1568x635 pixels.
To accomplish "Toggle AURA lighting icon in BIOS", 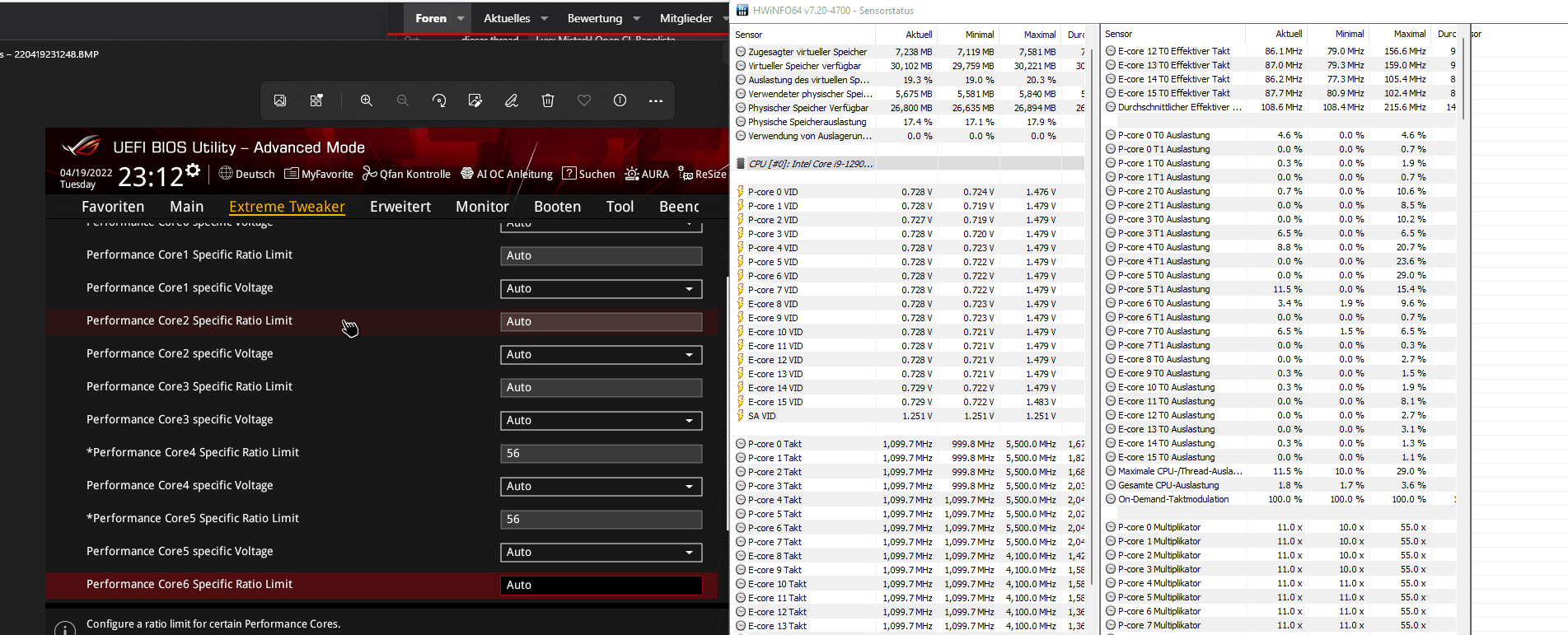I will tap(632, 173).
